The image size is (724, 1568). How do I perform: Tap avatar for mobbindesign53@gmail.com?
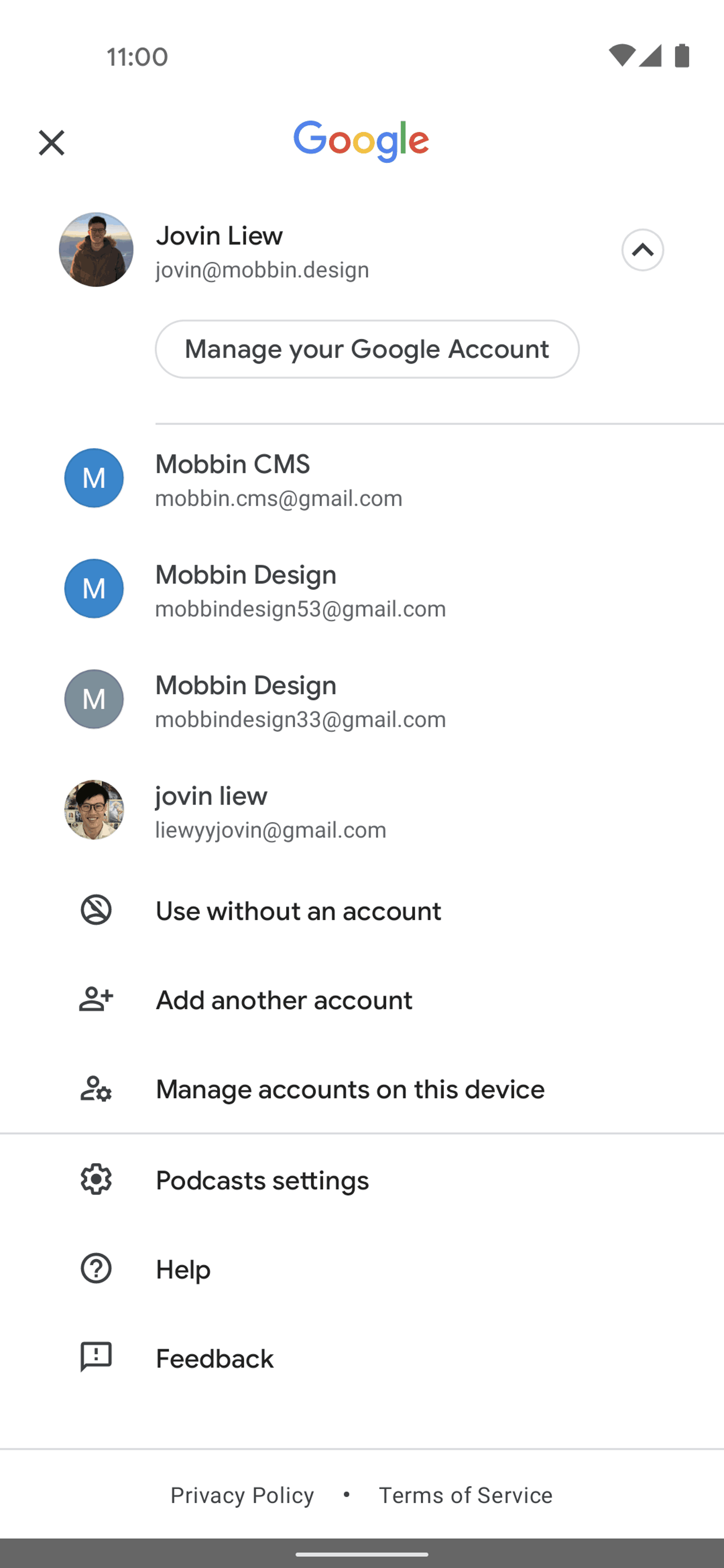pos(94,589)
